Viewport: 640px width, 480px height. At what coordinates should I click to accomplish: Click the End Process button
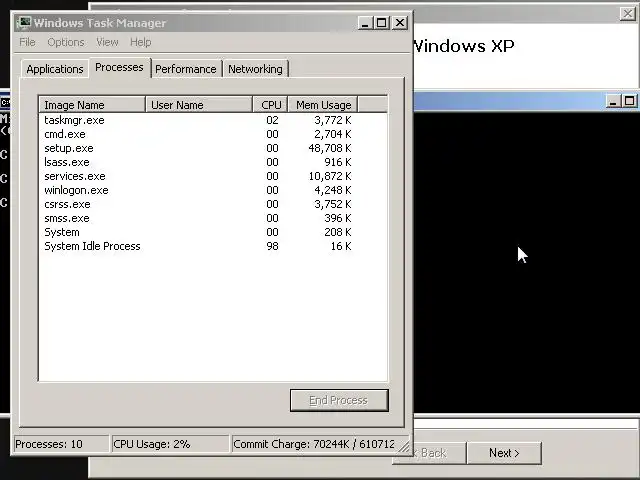pyautogui.click(x=339, y=400)
